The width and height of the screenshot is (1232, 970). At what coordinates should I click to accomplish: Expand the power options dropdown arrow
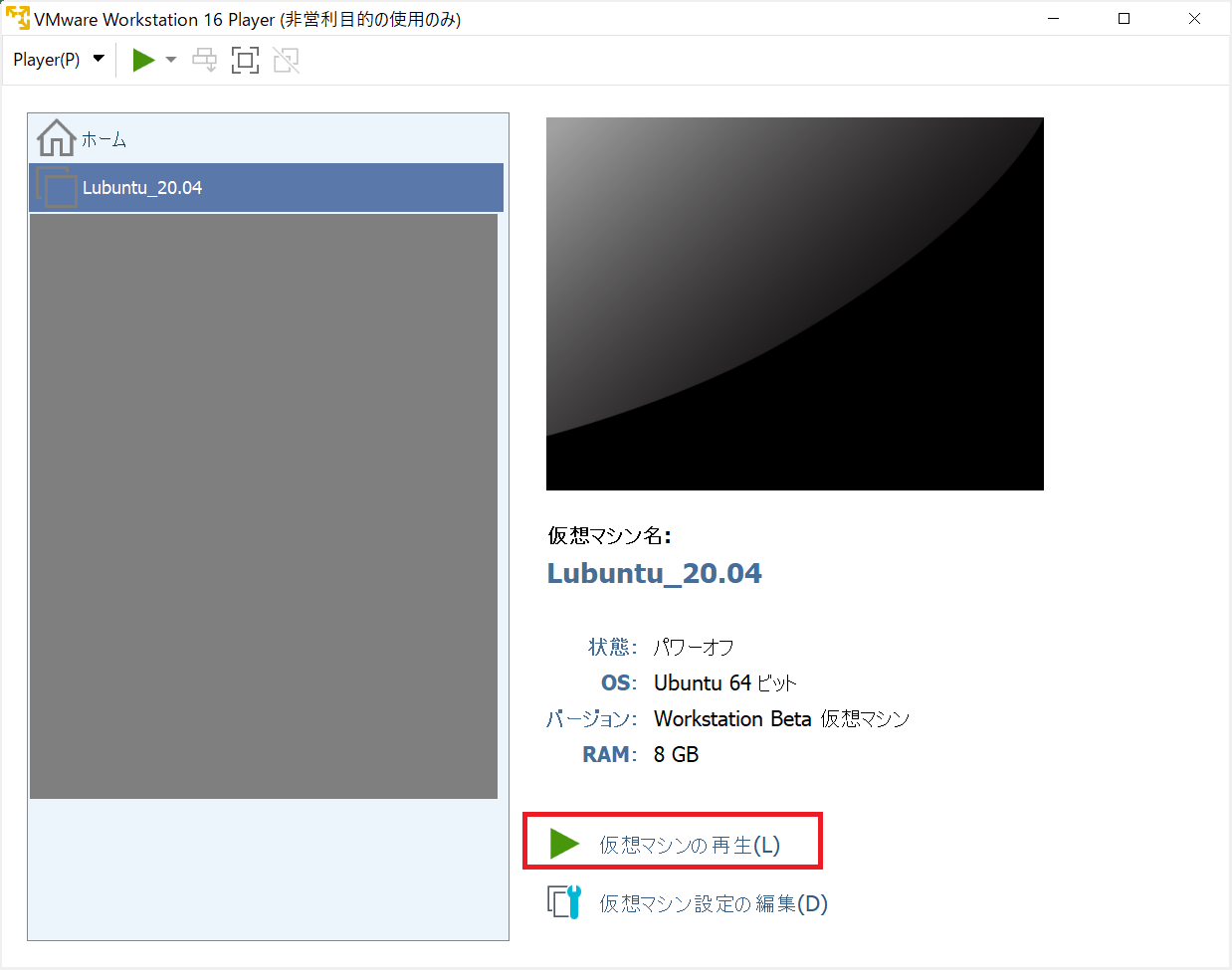[171, 60]
